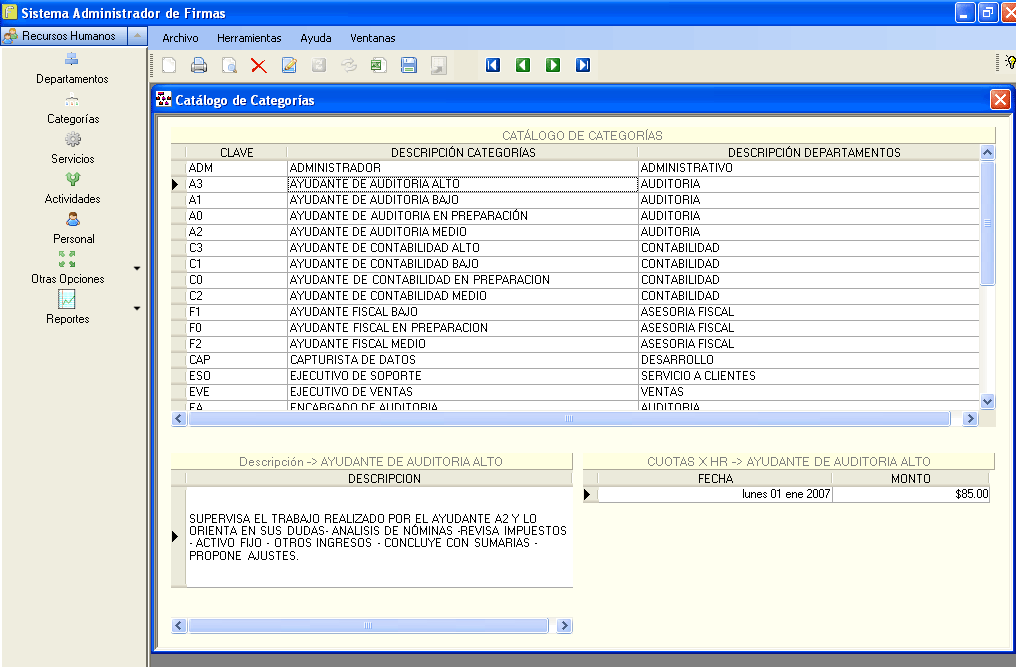Open the Ventanas menu
1016x667 pixels.
point(373,38)
